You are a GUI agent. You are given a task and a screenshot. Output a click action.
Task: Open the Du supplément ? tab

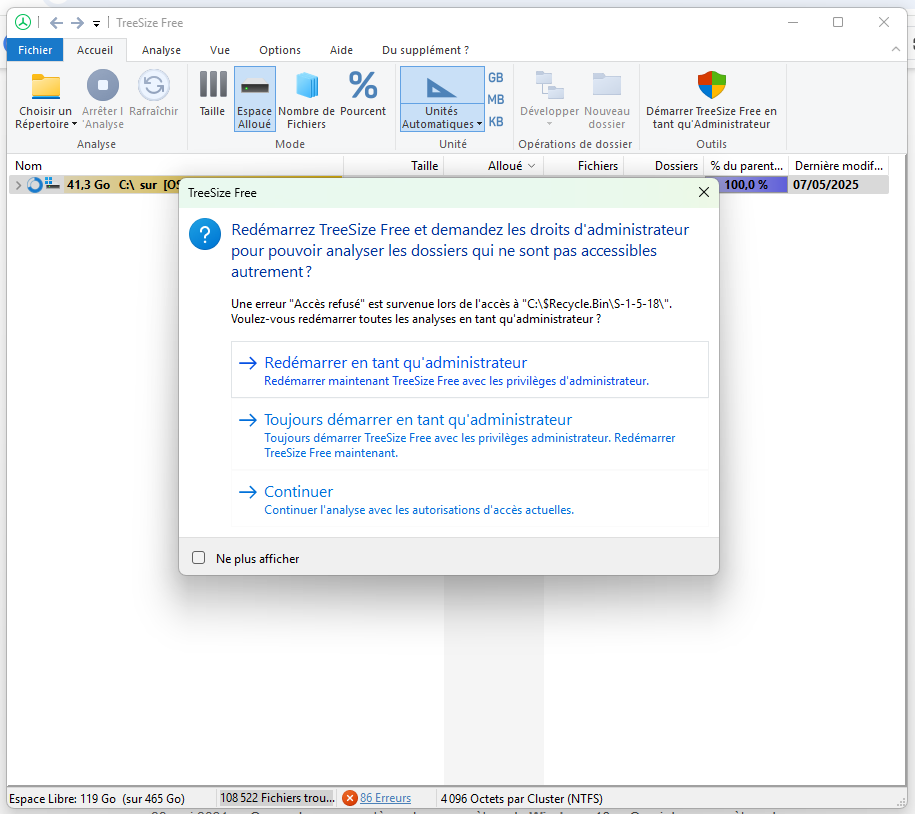pyautogui.click(x=425, y=50)
